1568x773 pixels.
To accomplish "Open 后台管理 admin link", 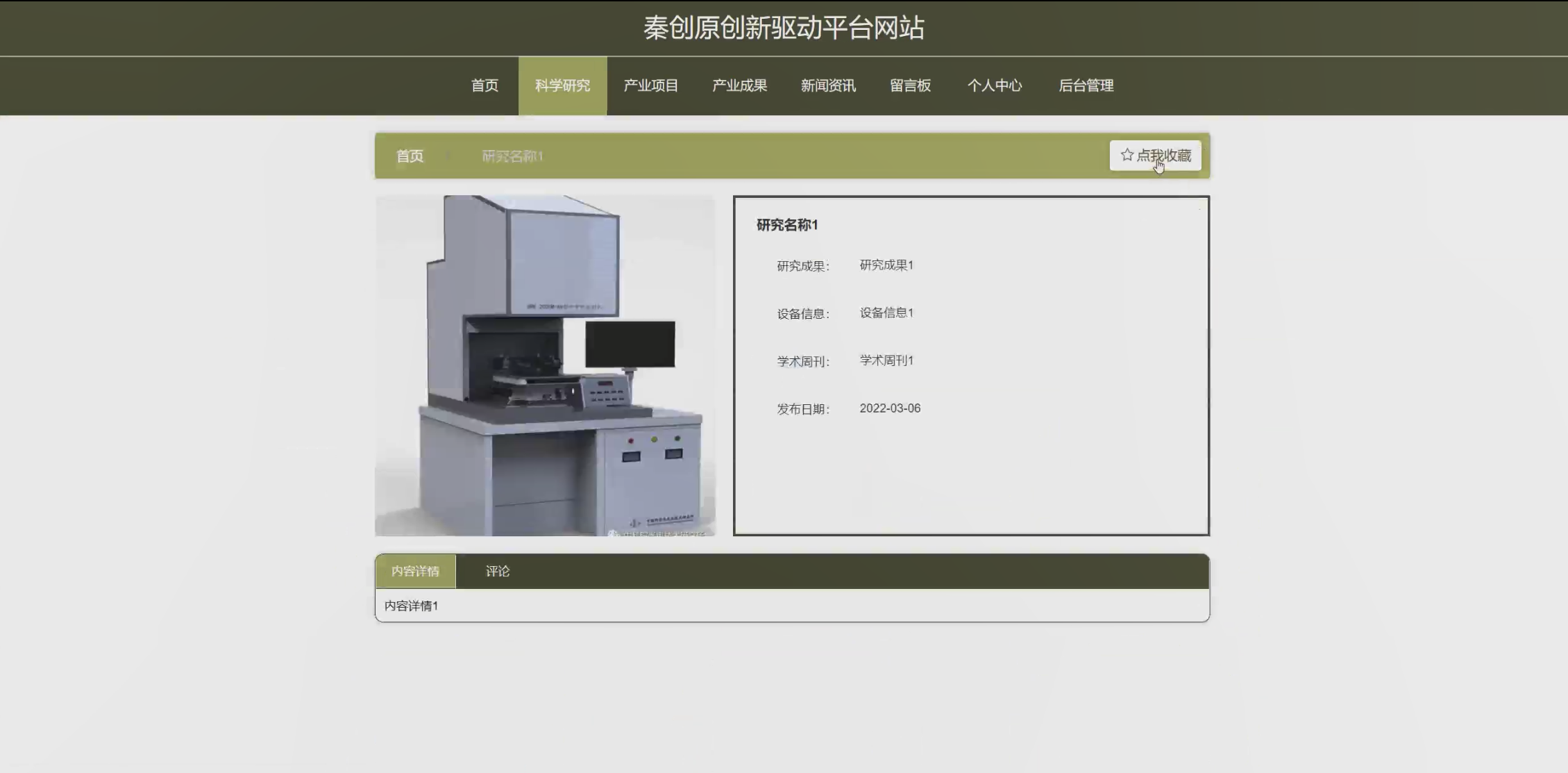I will click(x=1086, y=85).
